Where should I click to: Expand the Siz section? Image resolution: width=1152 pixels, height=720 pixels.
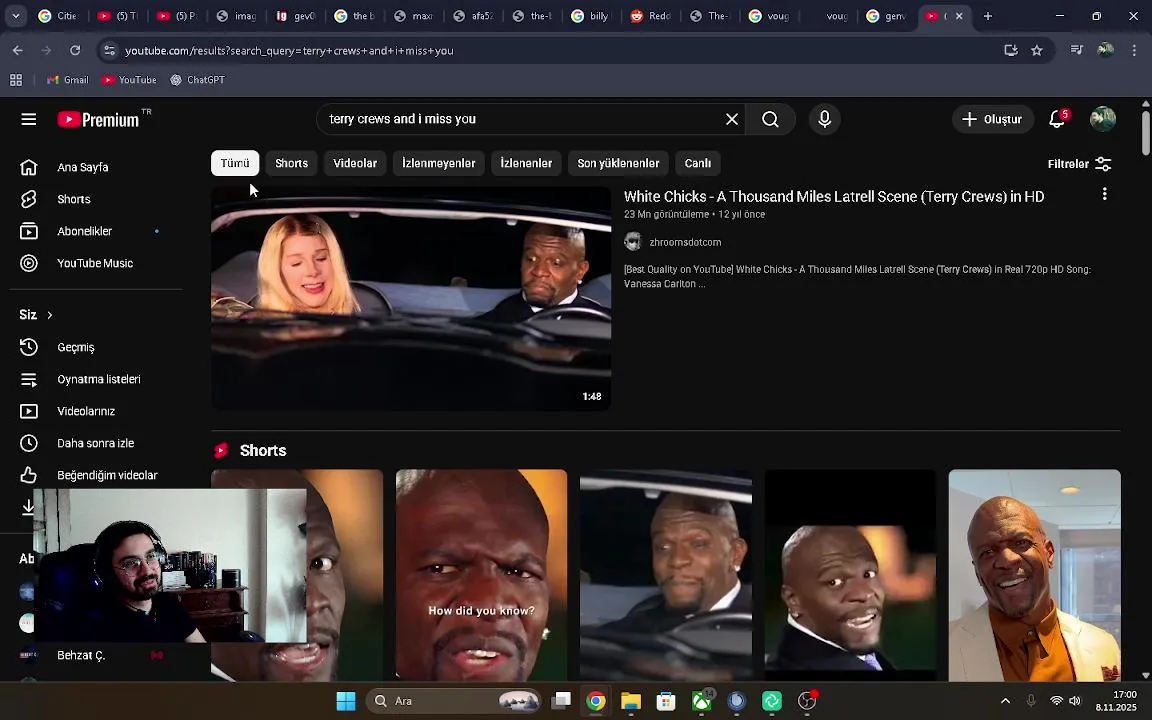coord(36,314)
